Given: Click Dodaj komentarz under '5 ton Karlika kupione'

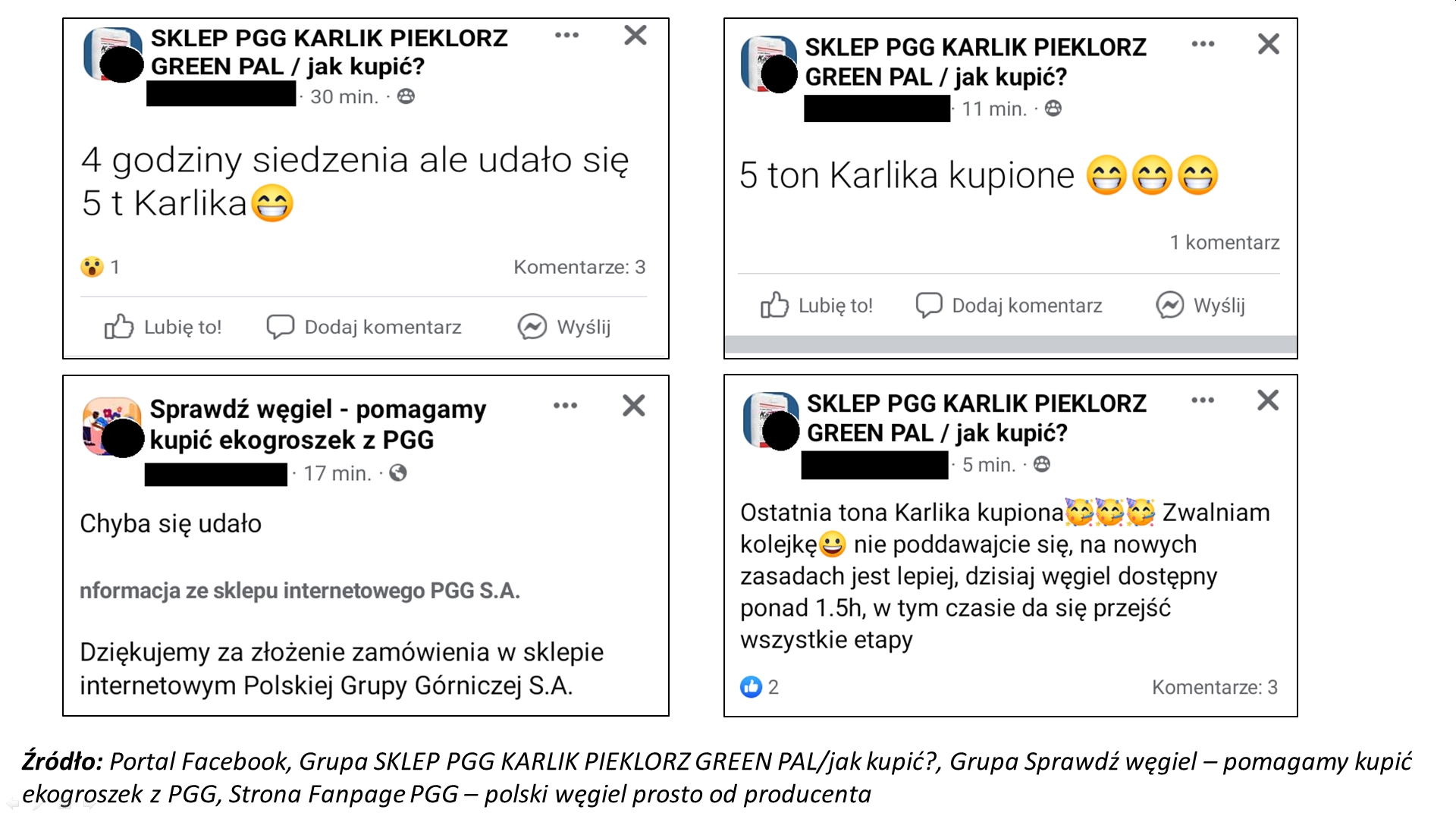Looking at the screenshot, I should point(1009,305).
